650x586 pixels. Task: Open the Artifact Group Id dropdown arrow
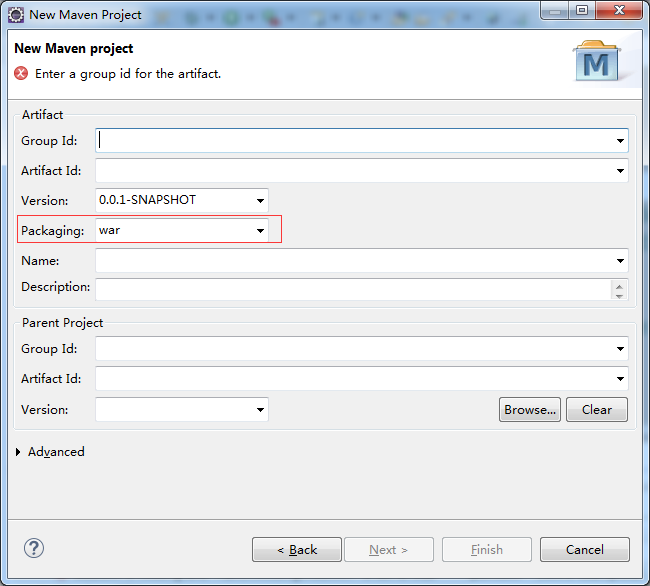(x=620, y=141)
